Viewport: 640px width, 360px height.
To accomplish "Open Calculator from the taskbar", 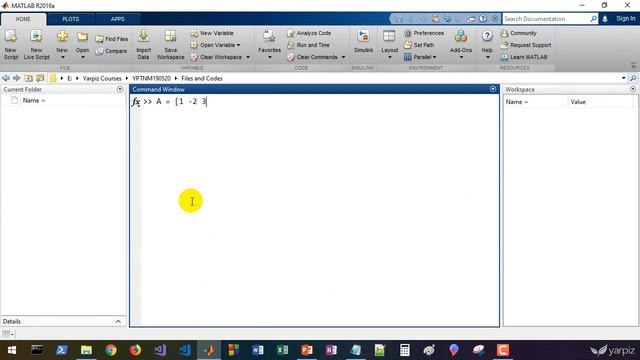I will (404, 350).
